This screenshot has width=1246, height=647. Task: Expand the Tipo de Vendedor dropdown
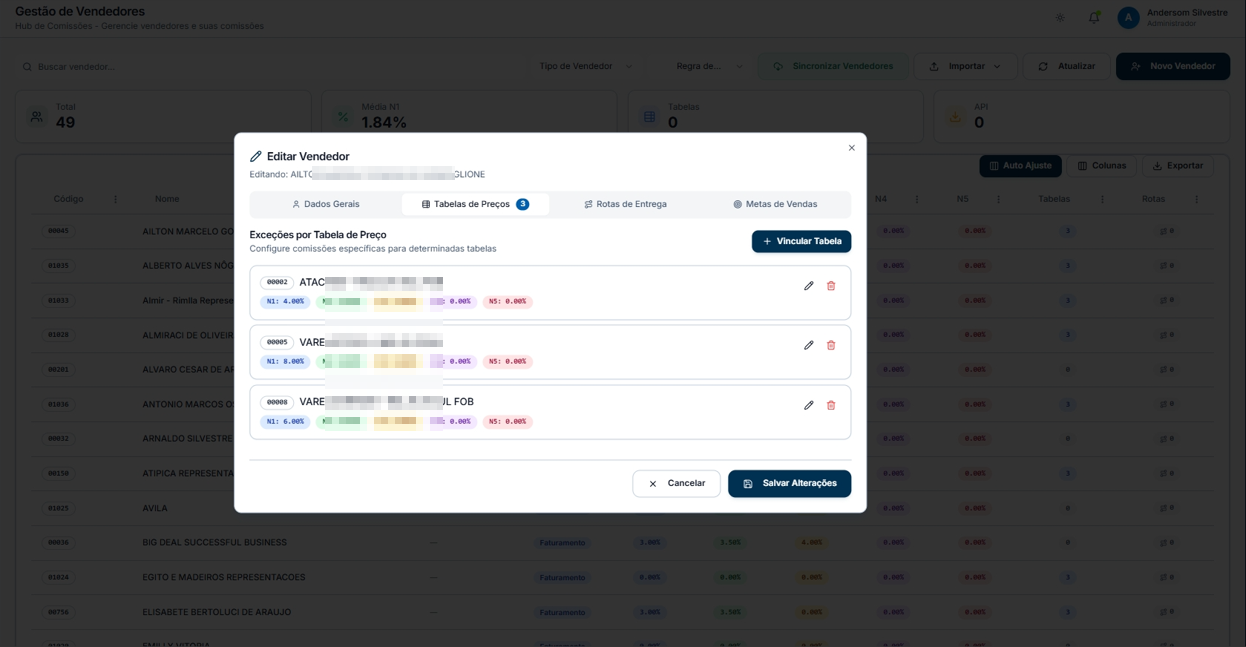click(x=586, y=66)
